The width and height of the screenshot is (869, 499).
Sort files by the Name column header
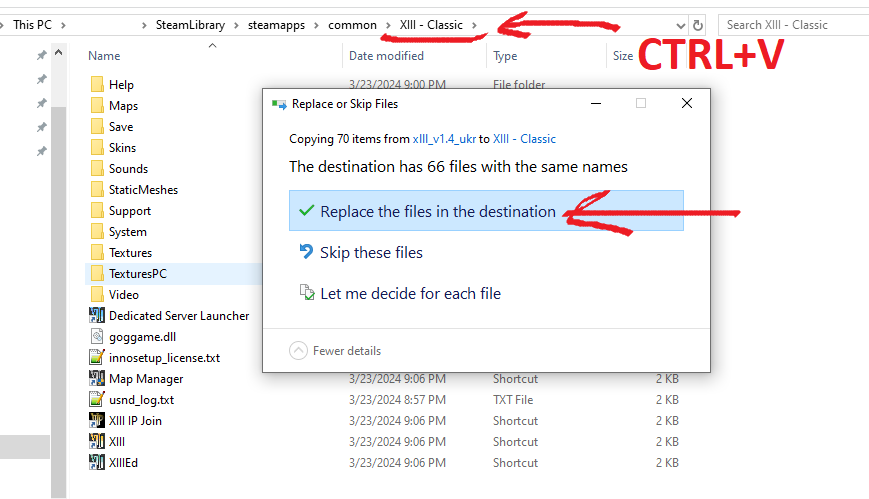(104, 56)
